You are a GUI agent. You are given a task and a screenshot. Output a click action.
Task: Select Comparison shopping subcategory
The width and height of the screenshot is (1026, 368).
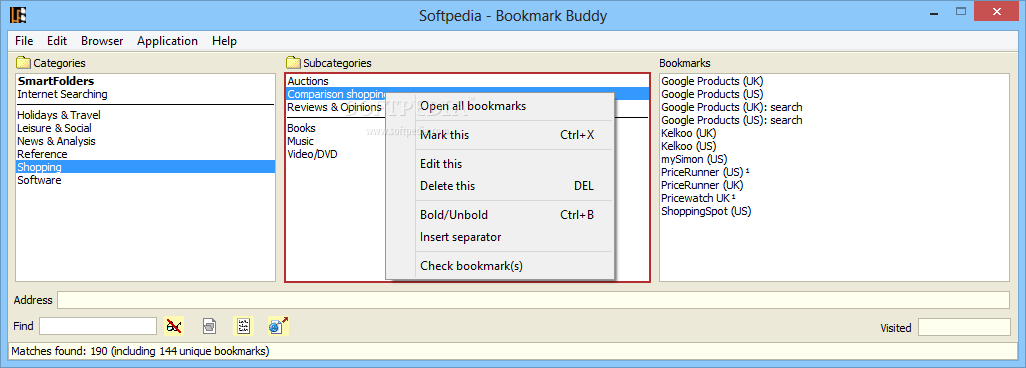point(336,94)
